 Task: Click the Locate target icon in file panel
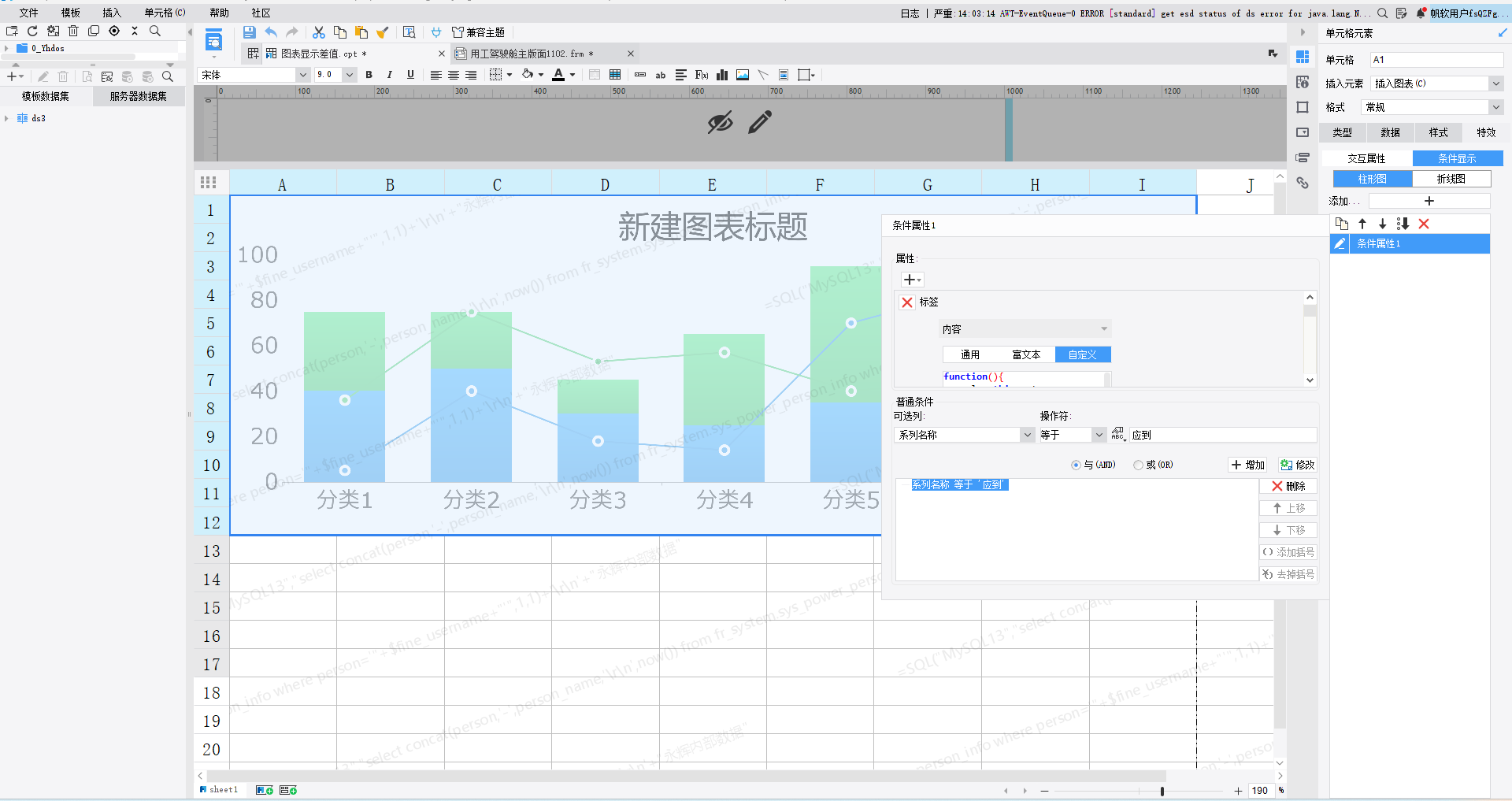pos(114,31)
